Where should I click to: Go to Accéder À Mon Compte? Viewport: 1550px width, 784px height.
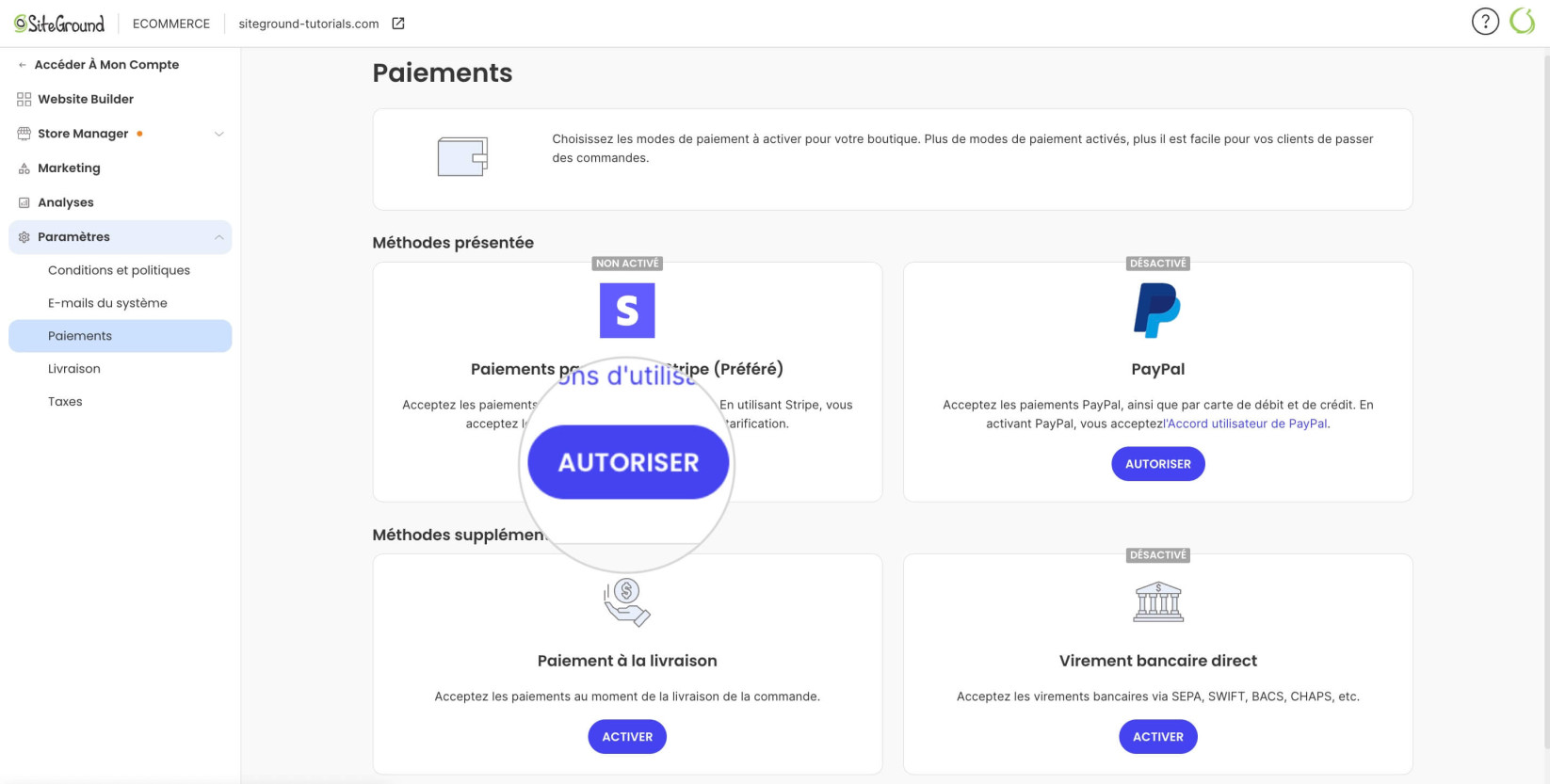106,65
